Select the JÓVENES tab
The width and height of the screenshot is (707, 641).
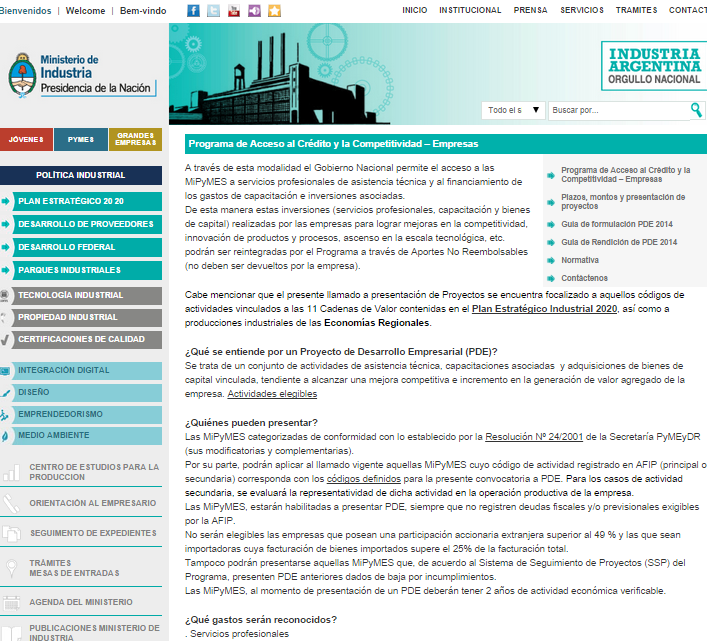[27, 141]
